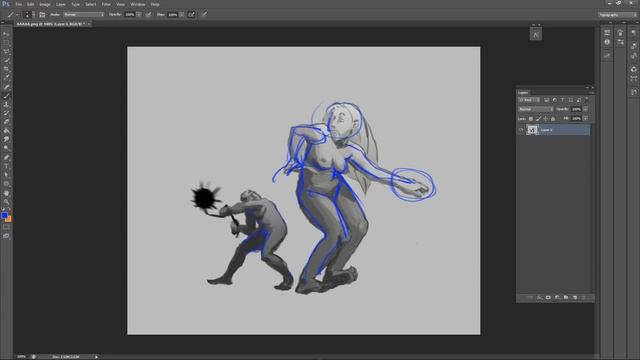The height and width of the screenshot is (360, 640).
Task: Open the Image menu
Action: click(45, 4)
